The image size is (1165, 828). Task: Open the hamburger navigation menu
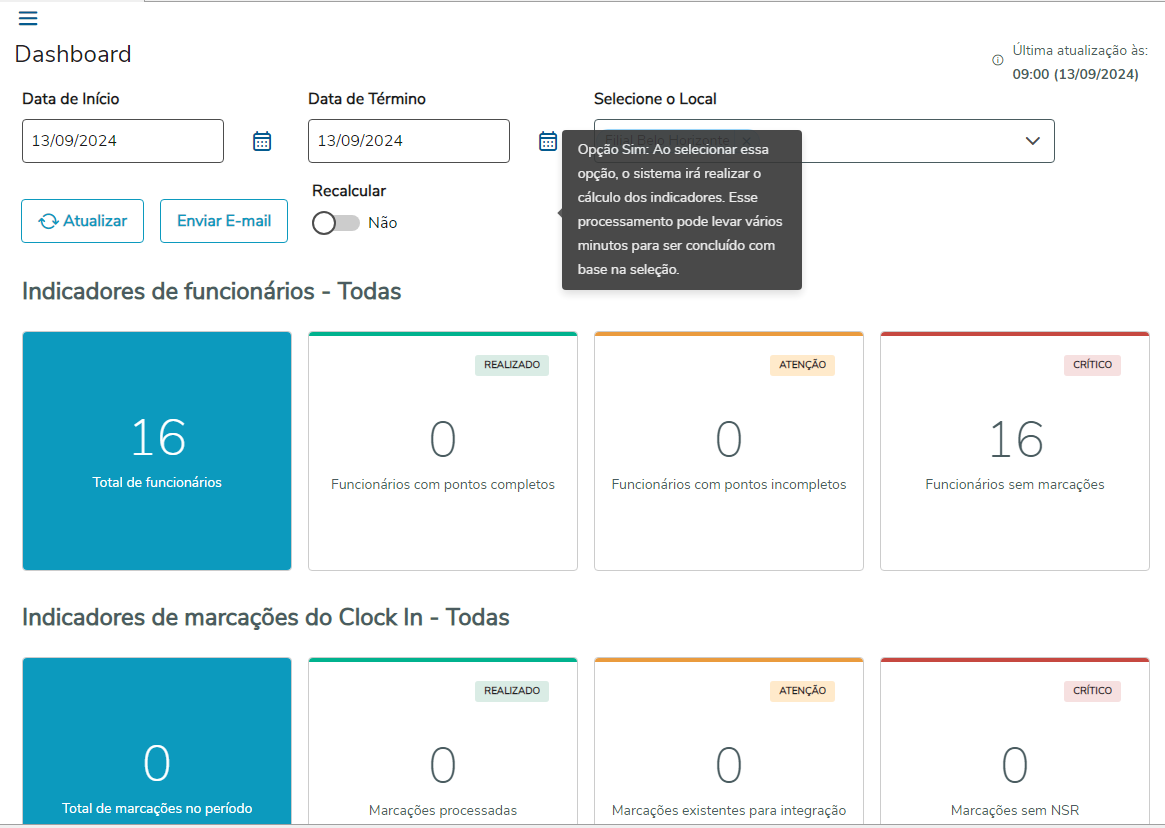[28, 18]
